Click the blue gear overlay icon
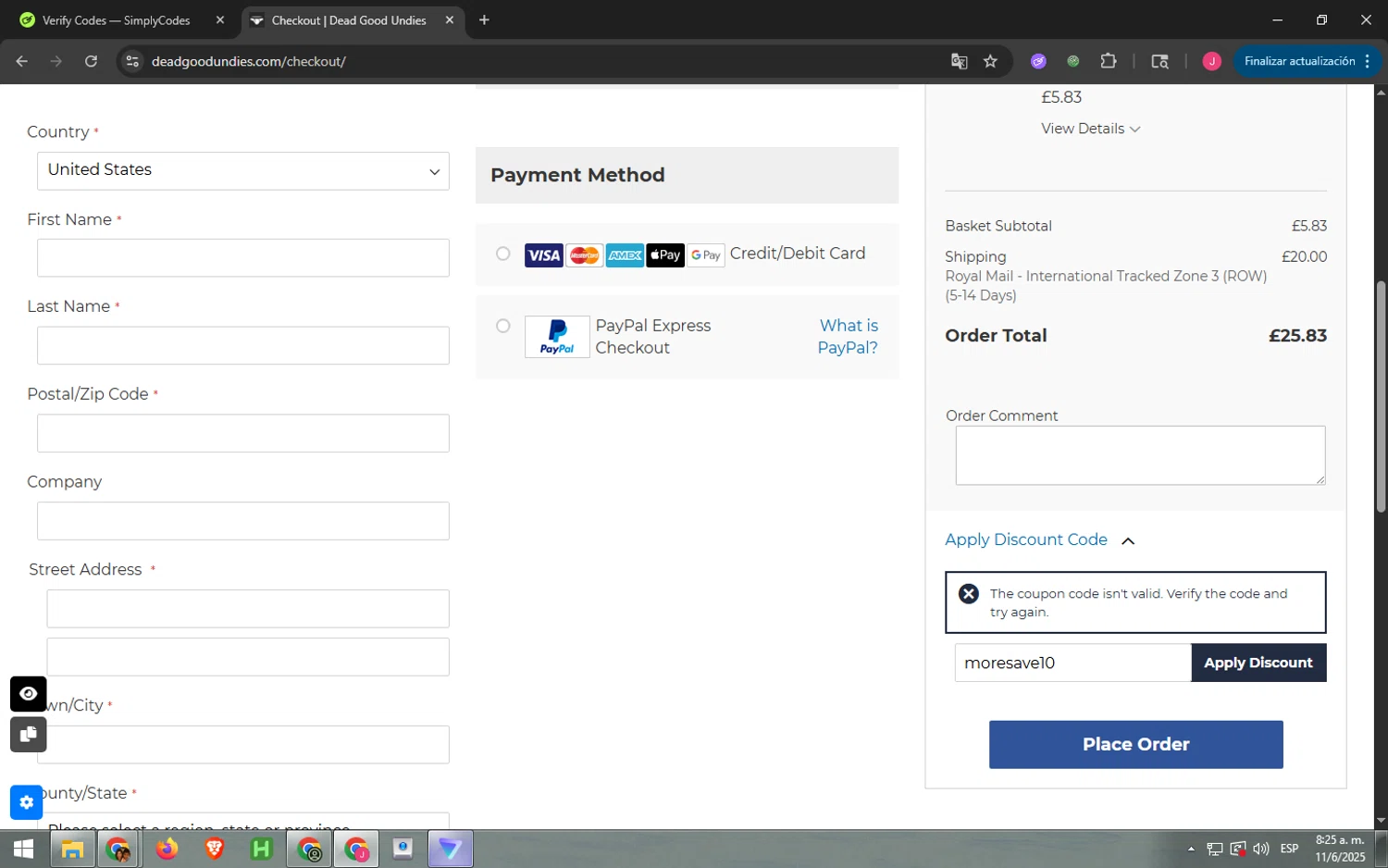The height and width of the screenshot is (868, 1388). [27, 802]
